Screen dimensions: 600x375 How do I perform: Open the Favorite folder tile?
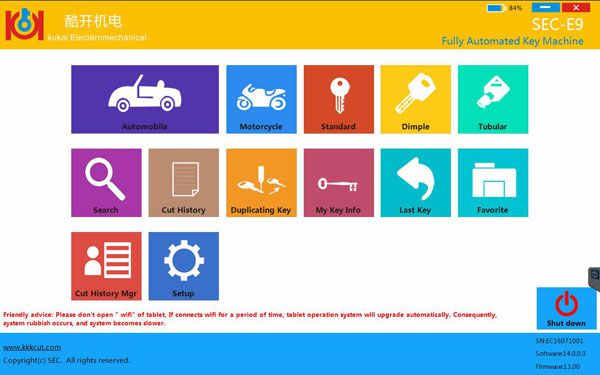[x=493, y=183]
